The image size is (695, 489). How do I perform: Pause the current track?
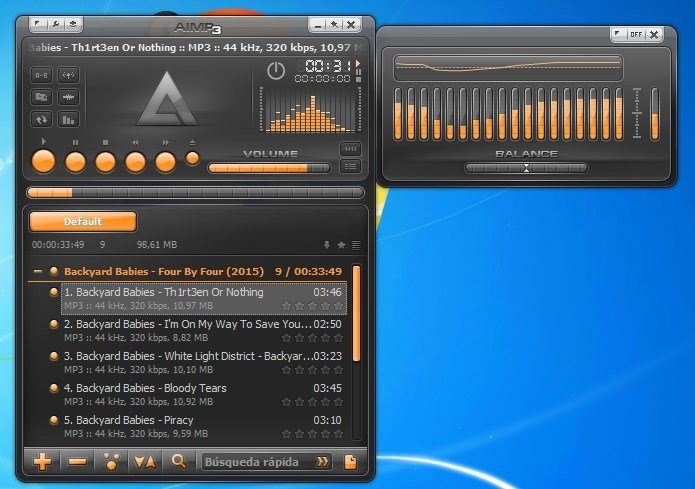[x=75, y=162]
